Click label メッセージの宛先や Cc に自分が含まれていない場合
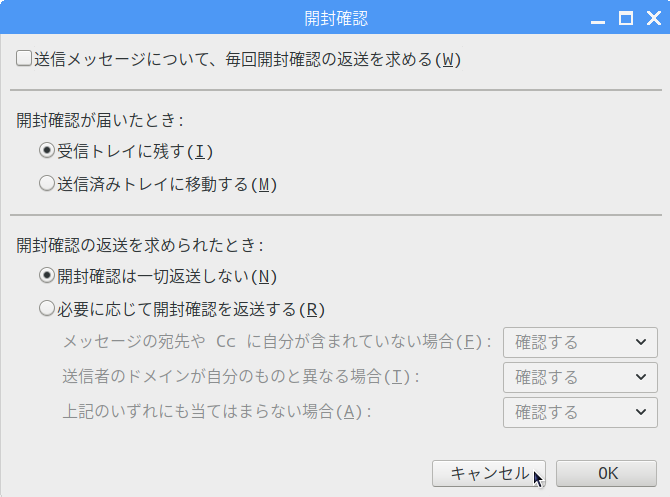 [x=277, y=342]
